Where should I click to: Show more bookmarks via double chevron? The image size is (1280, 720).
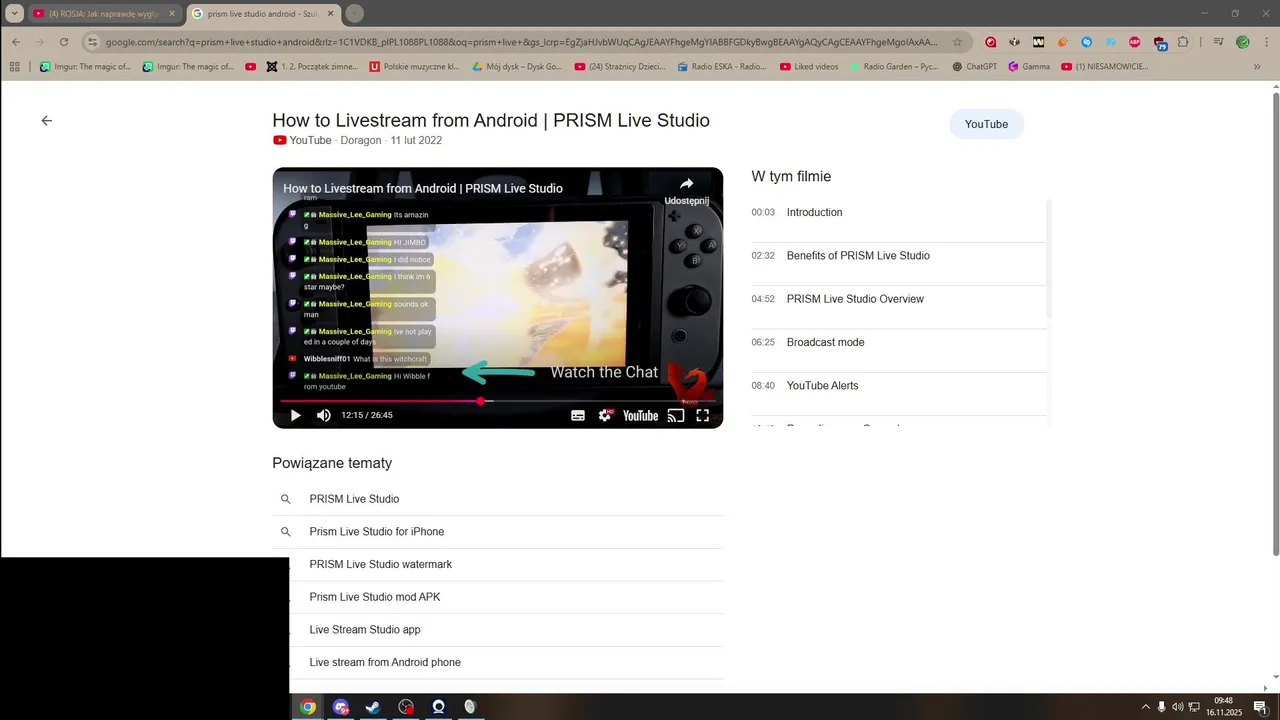point(1257,67)
